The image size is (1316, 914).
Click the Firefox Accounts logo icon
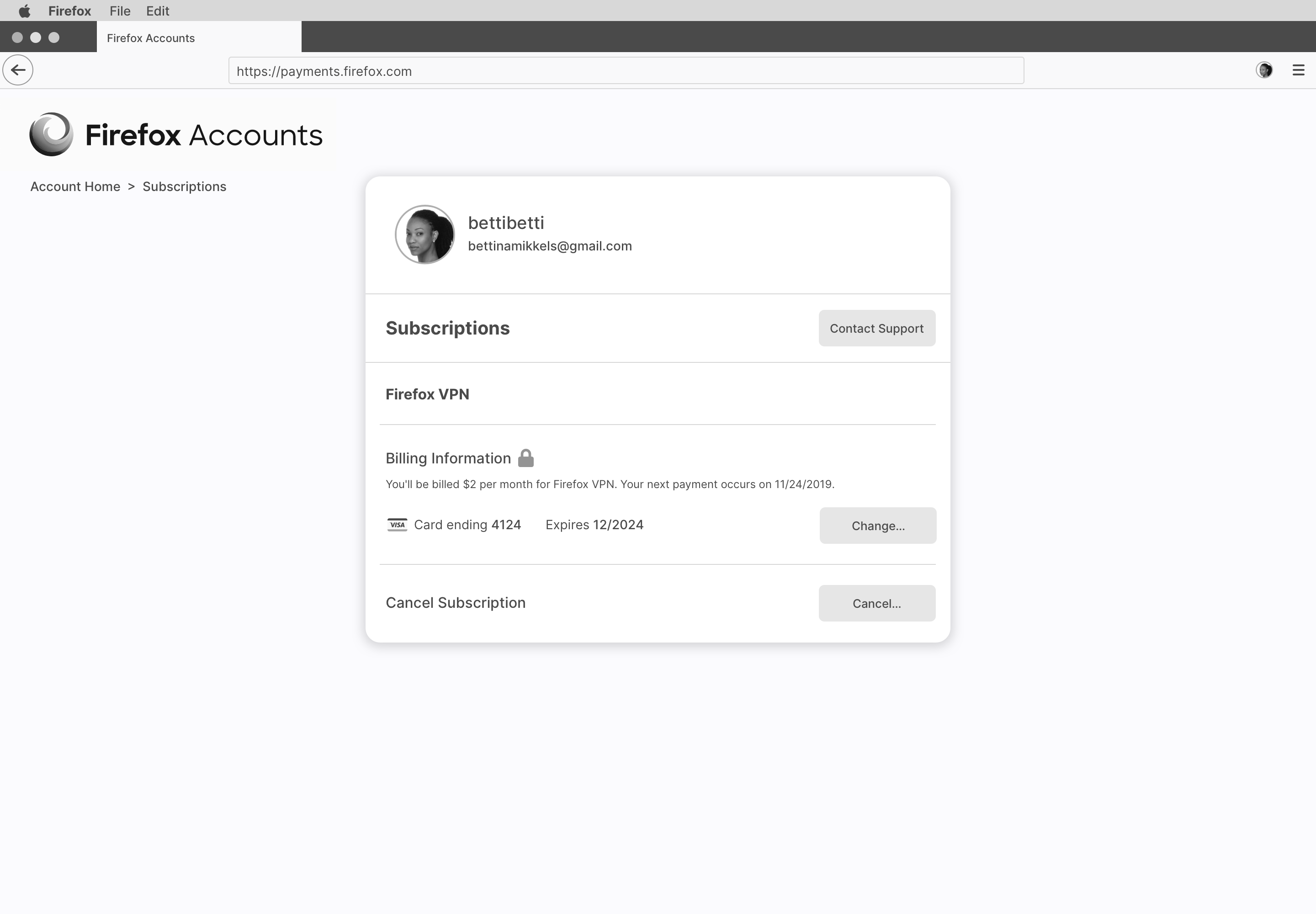click(51, 134)
